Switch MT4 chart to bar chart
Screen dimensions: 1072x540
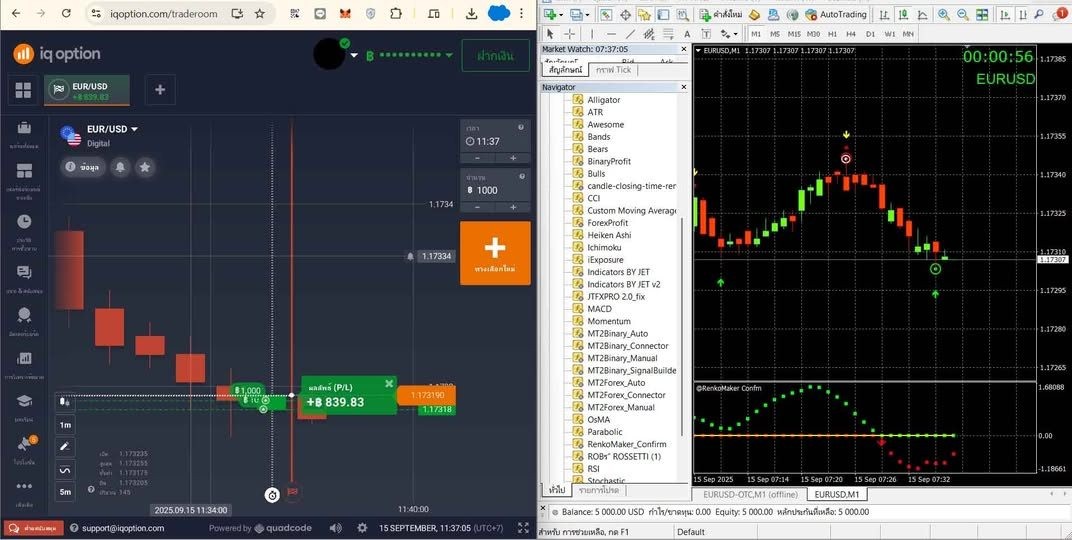(885, 14)
